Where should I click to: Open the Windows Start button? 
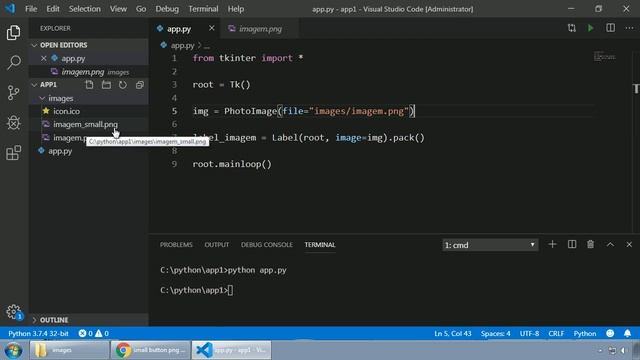pyautogui.click(x=13, y=350)
